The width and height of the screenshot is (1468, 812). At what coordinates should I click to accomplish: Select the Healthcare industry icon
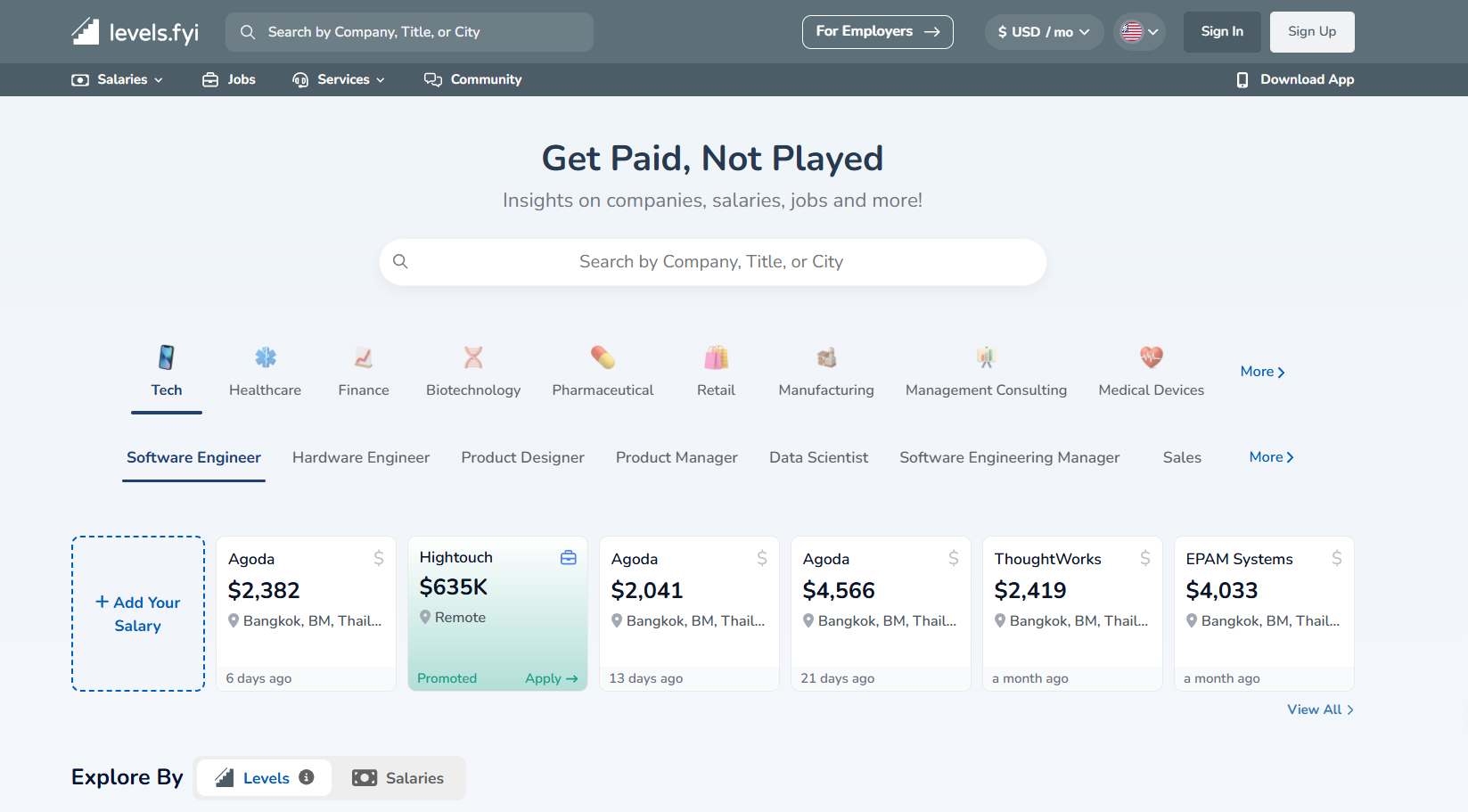point(266,357)
